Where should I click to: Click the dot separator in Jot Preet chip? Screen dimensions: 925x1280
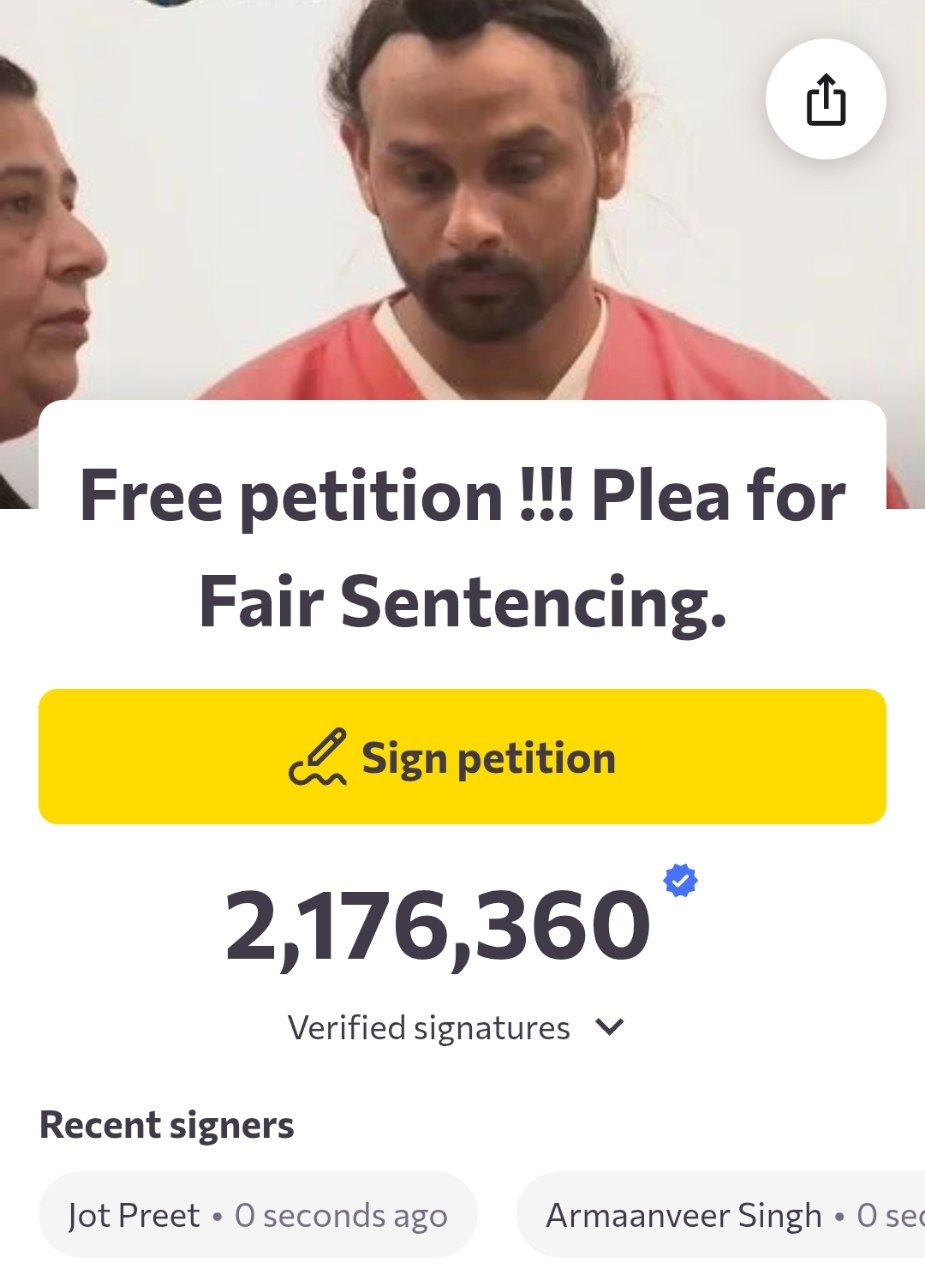pyautogui.click(x=217, y=1217)
